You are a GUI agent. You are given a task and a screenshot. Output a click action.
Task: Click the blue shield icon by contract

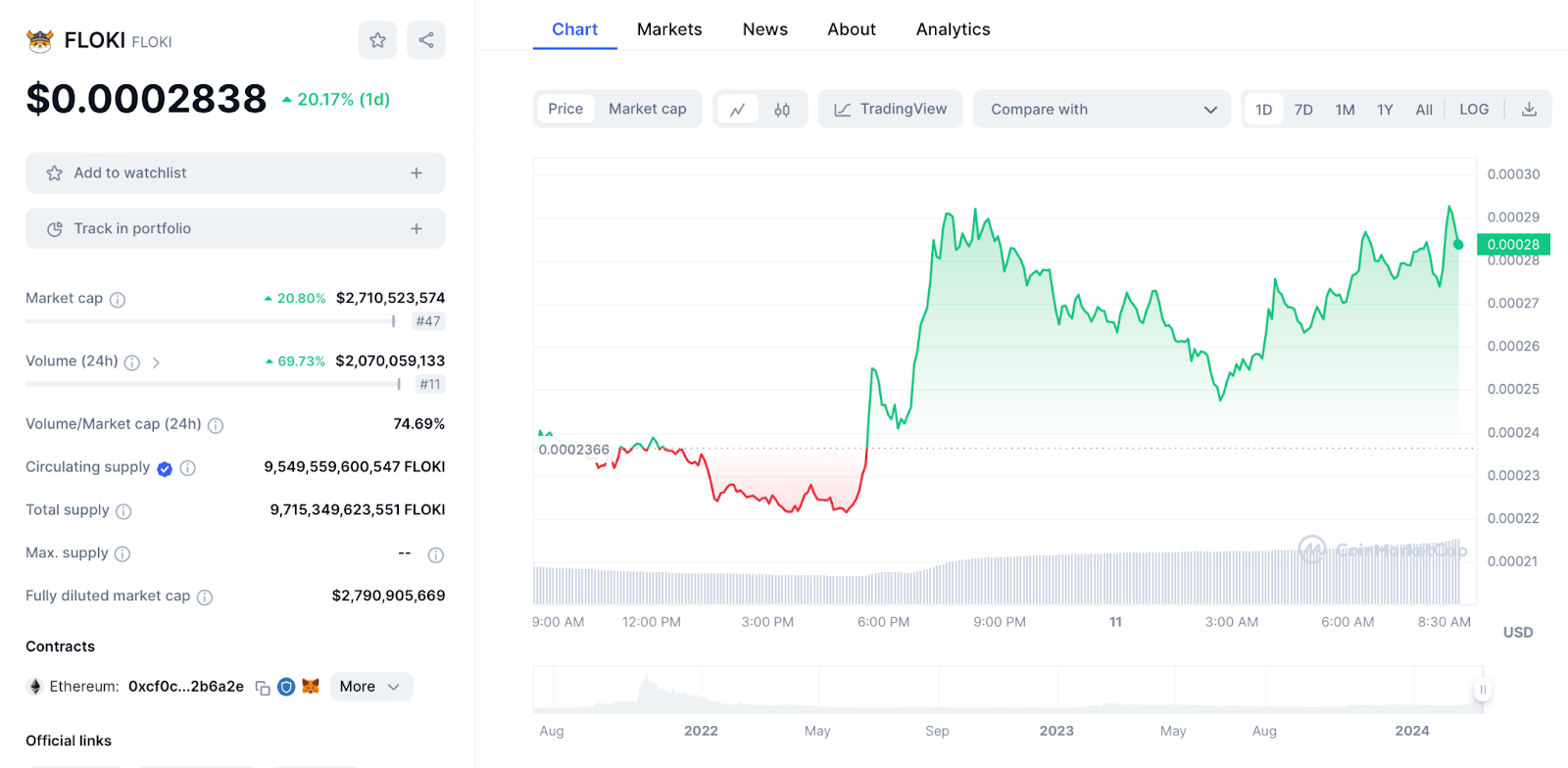coord(286,687)
